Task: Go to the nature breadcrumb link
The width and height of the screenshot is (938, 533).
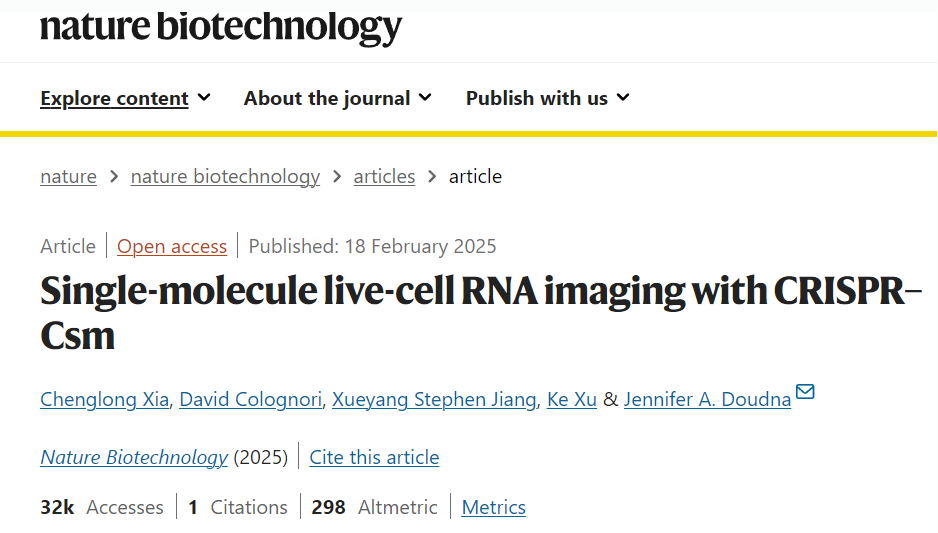Action: [68, 177]
